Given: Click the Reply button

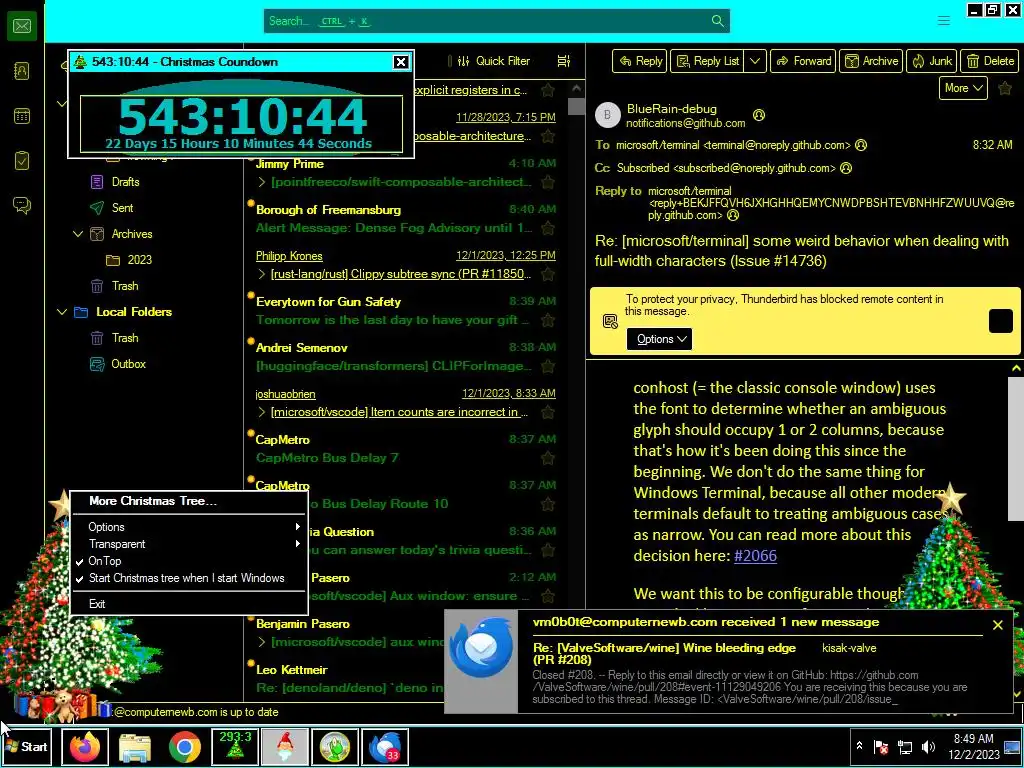Looking at the screenshot, I should [639, 61].
